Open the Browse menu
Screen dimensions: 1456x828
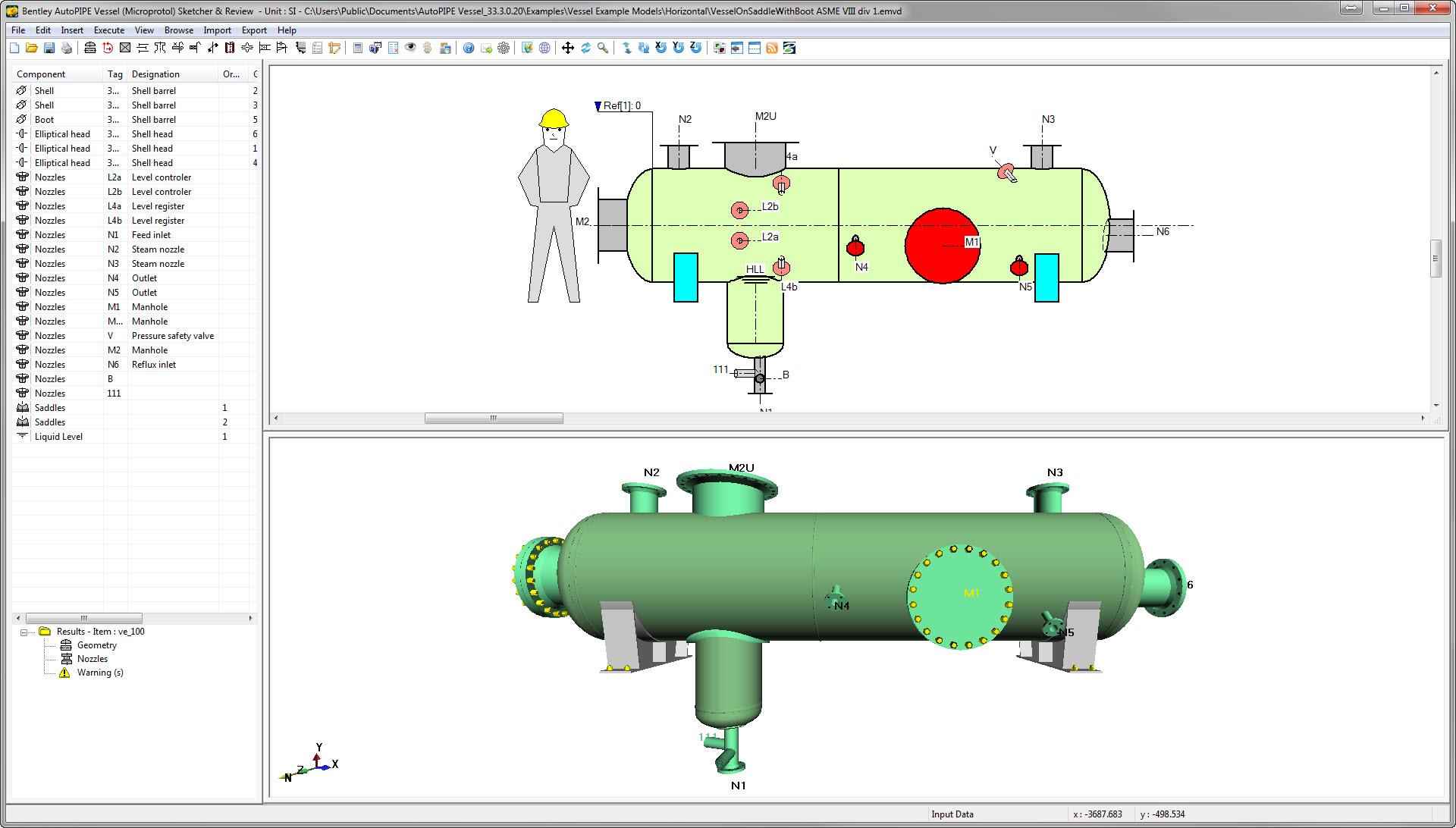tap(179, 30)
